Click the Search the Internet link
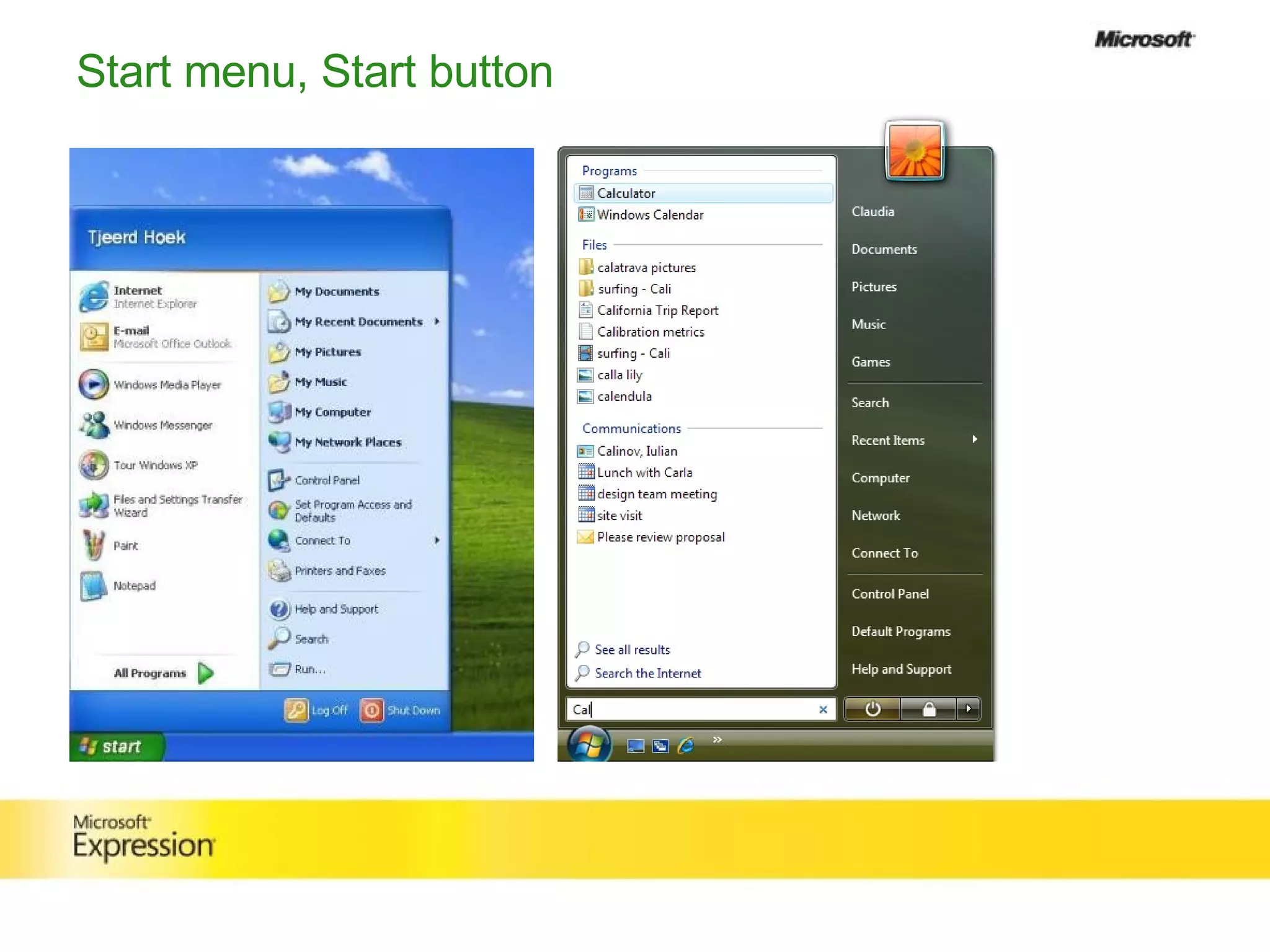Screen dimensions: 1270x952 pos(648,673)
